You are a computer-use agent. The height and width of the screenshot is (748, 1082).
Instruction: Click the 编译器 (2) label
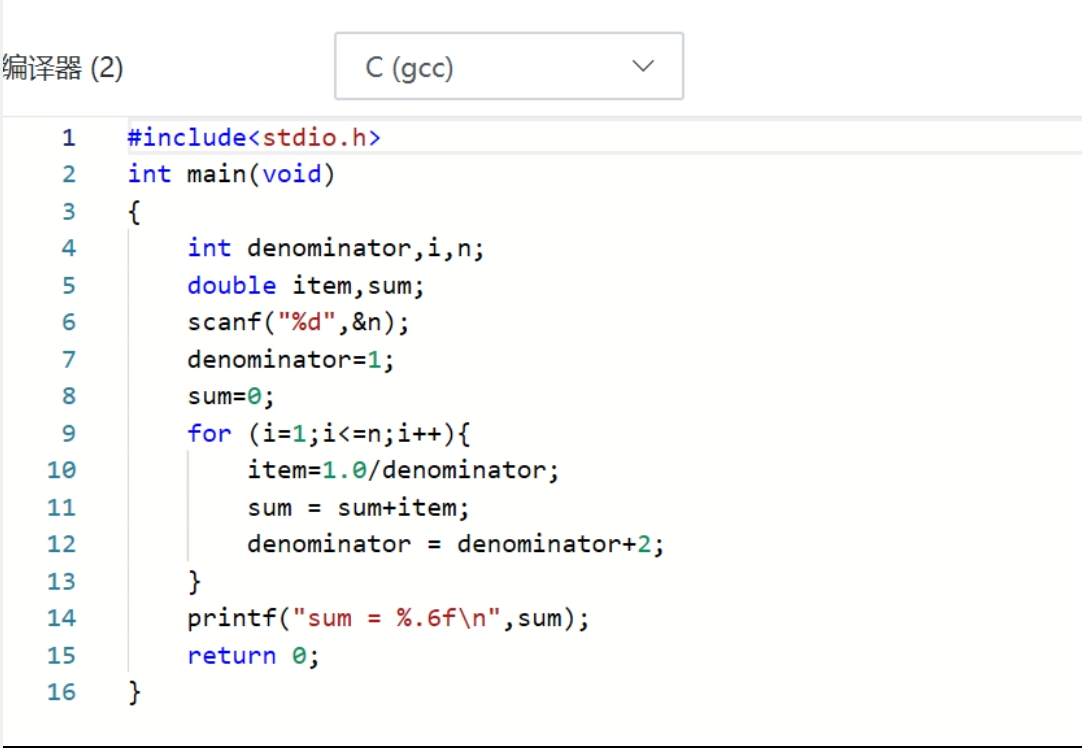(x=62, y=68)
